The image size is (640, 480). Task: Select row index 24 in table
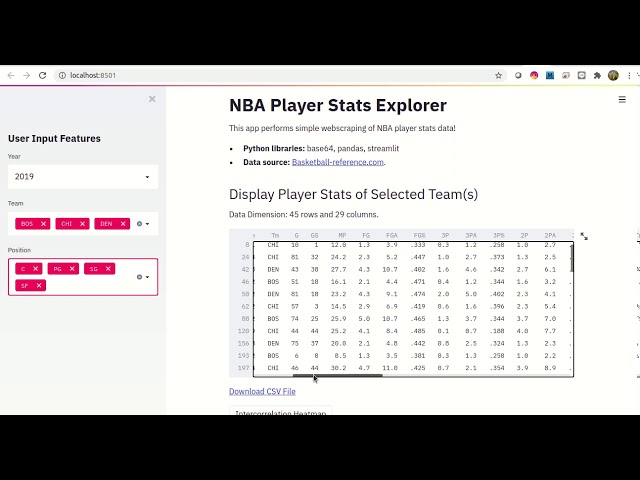point(245,257)
